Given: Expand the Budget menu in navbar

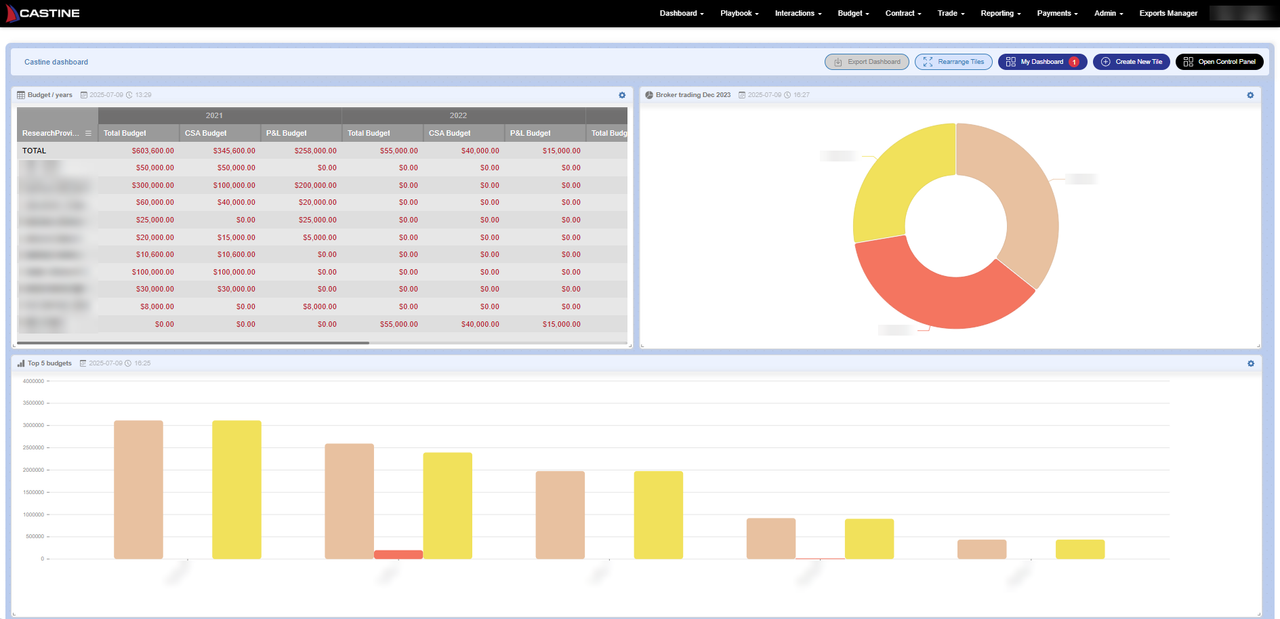Looking at the screenshot, I should (x=853, y=13).
